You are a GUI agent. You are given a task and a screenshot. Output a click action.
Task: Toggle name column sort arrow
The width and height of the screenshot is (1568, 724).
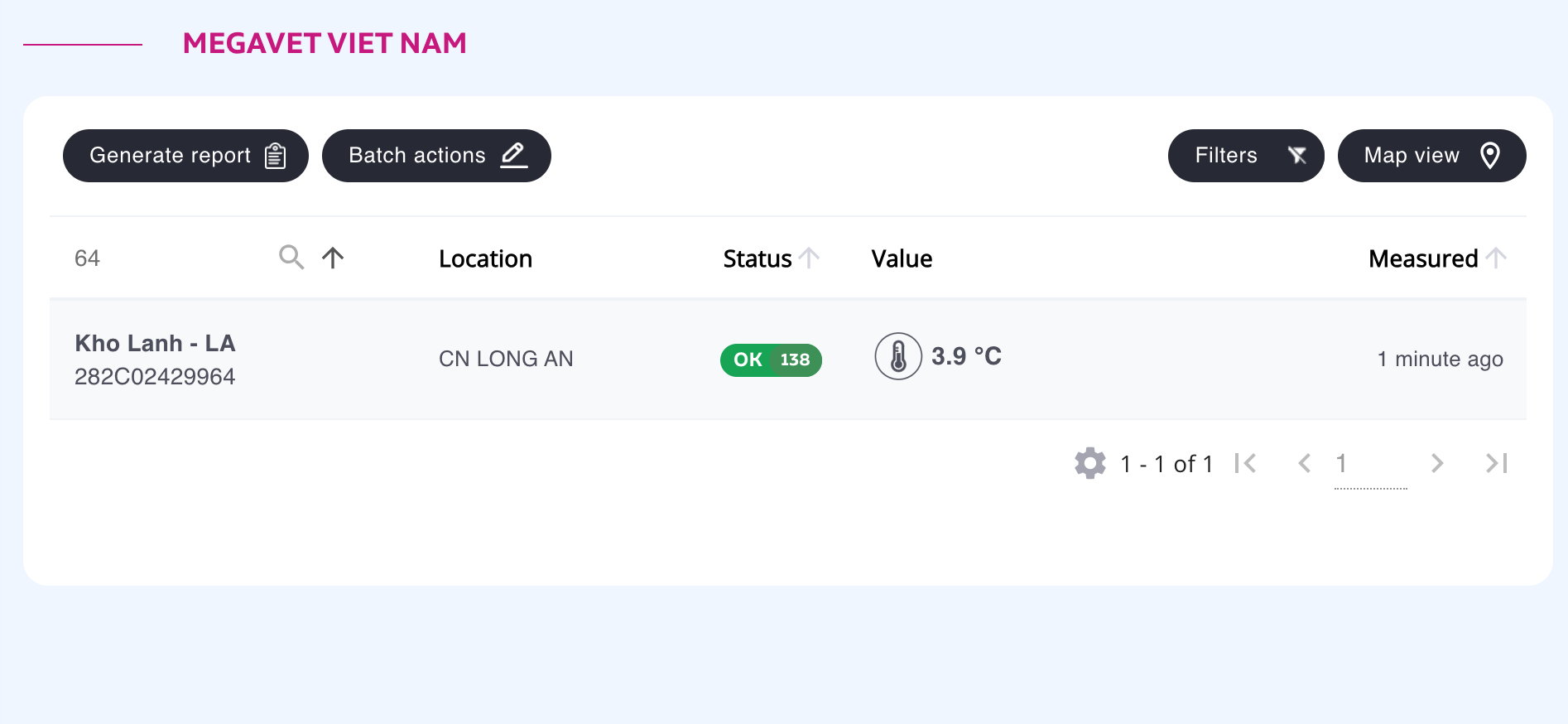[333, 258]
